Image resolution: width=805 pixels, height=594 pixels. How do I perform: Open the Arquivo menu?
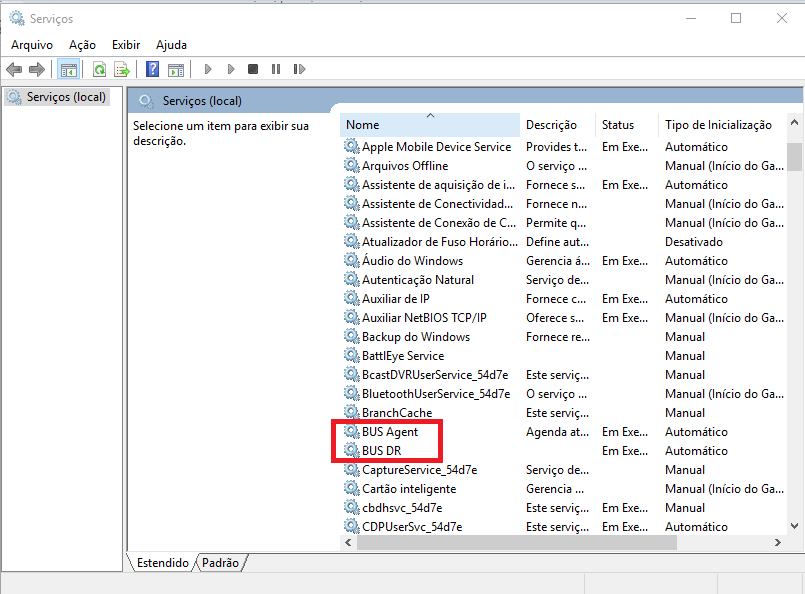click(32, 45)
